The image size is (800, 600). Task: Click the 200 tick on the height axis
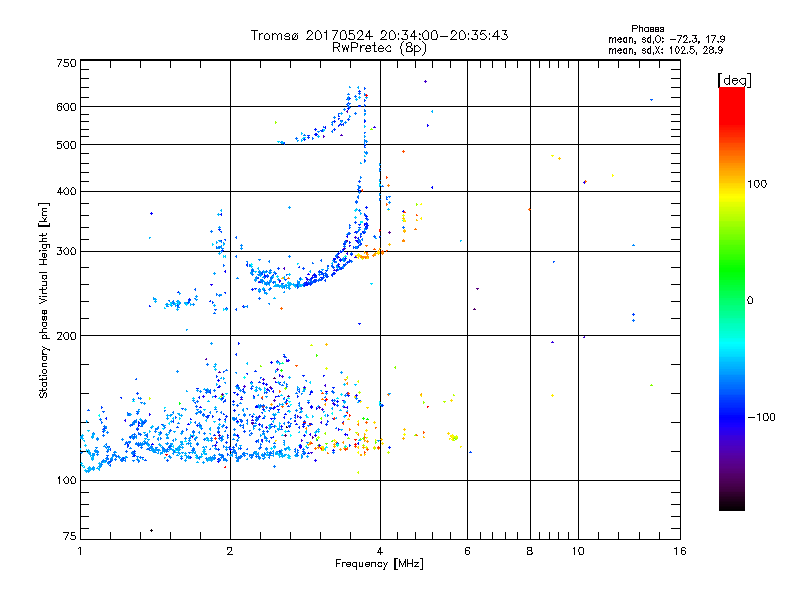pos(66,336)
